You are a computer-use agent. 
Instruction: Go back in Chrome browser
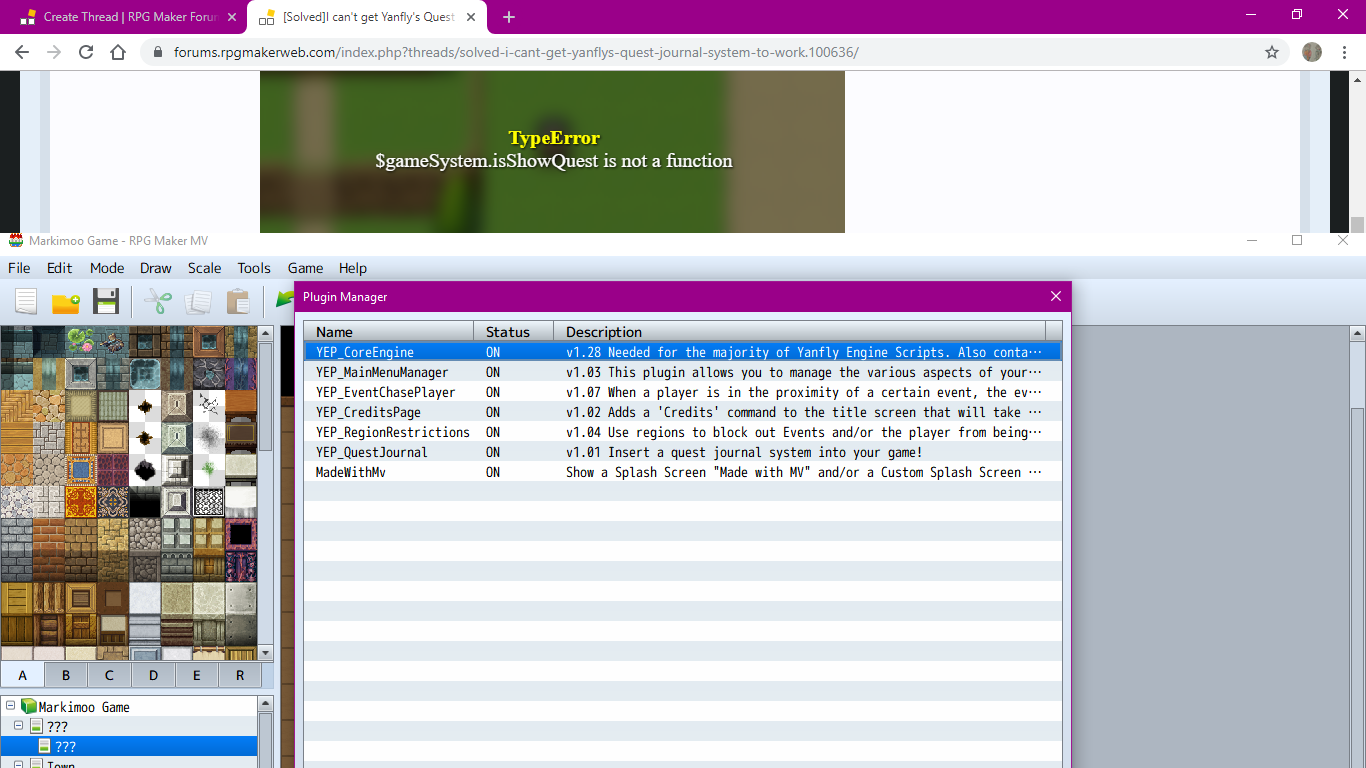click(x=22, y=52)
